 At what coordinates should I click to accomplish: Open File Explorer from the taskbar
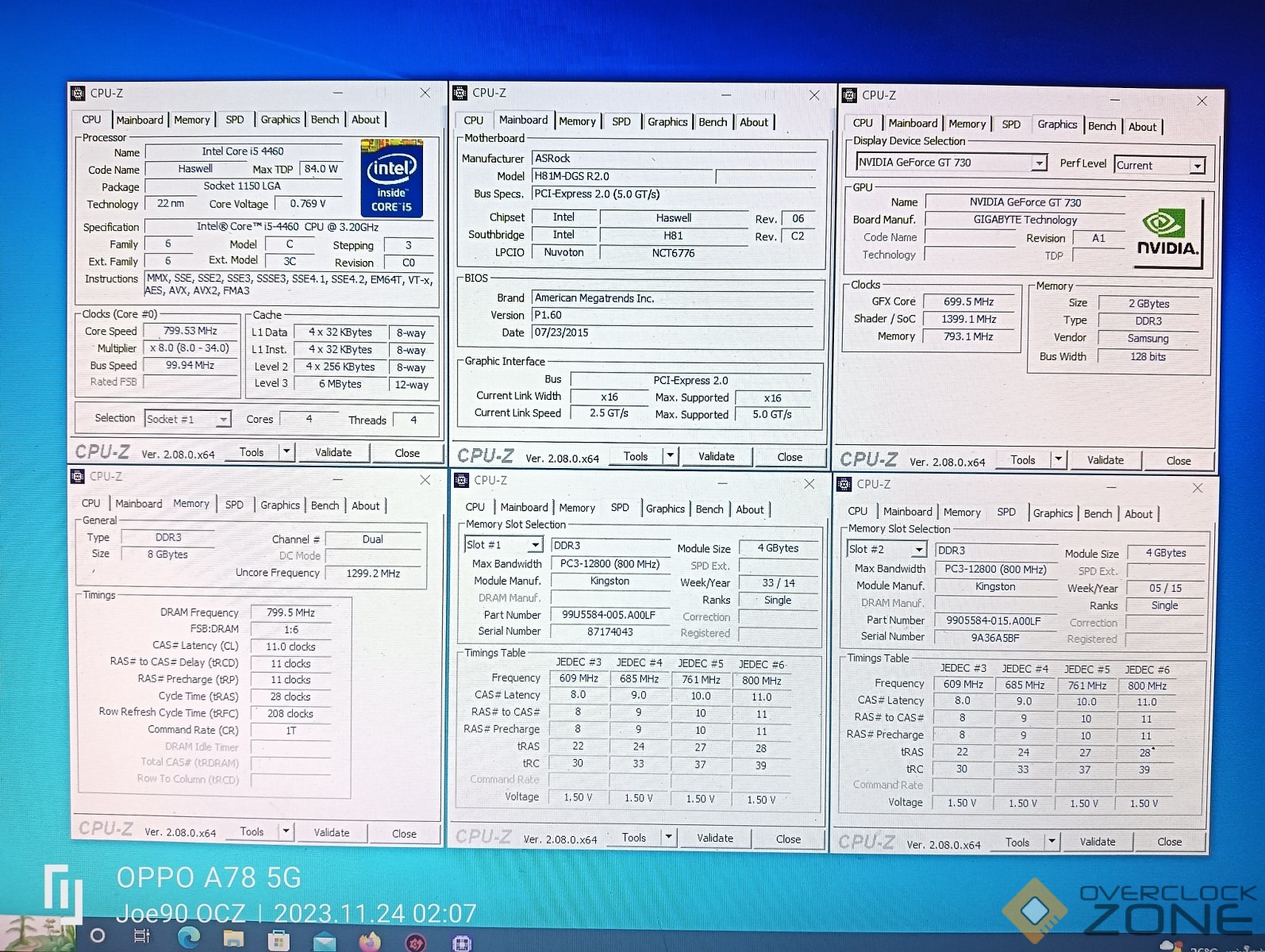pos(233,939)
